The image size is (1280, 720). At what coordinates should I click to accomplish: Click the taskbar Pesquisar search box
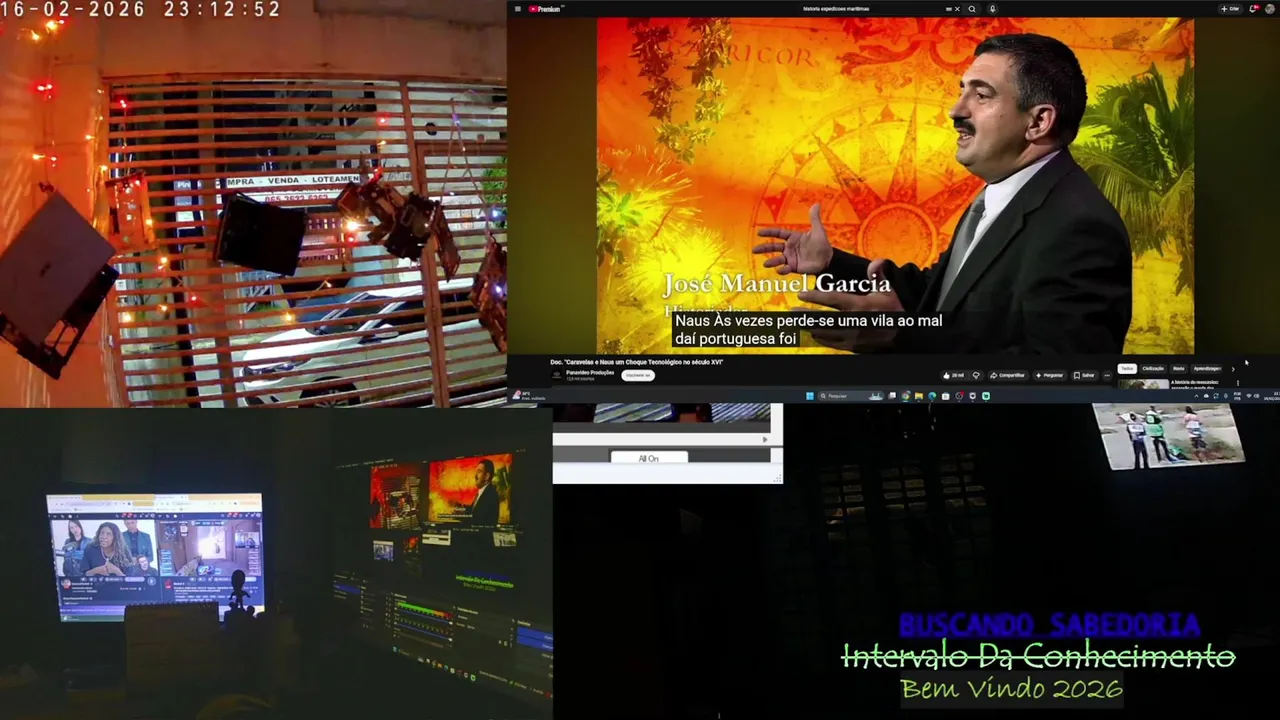pos(851,396)
